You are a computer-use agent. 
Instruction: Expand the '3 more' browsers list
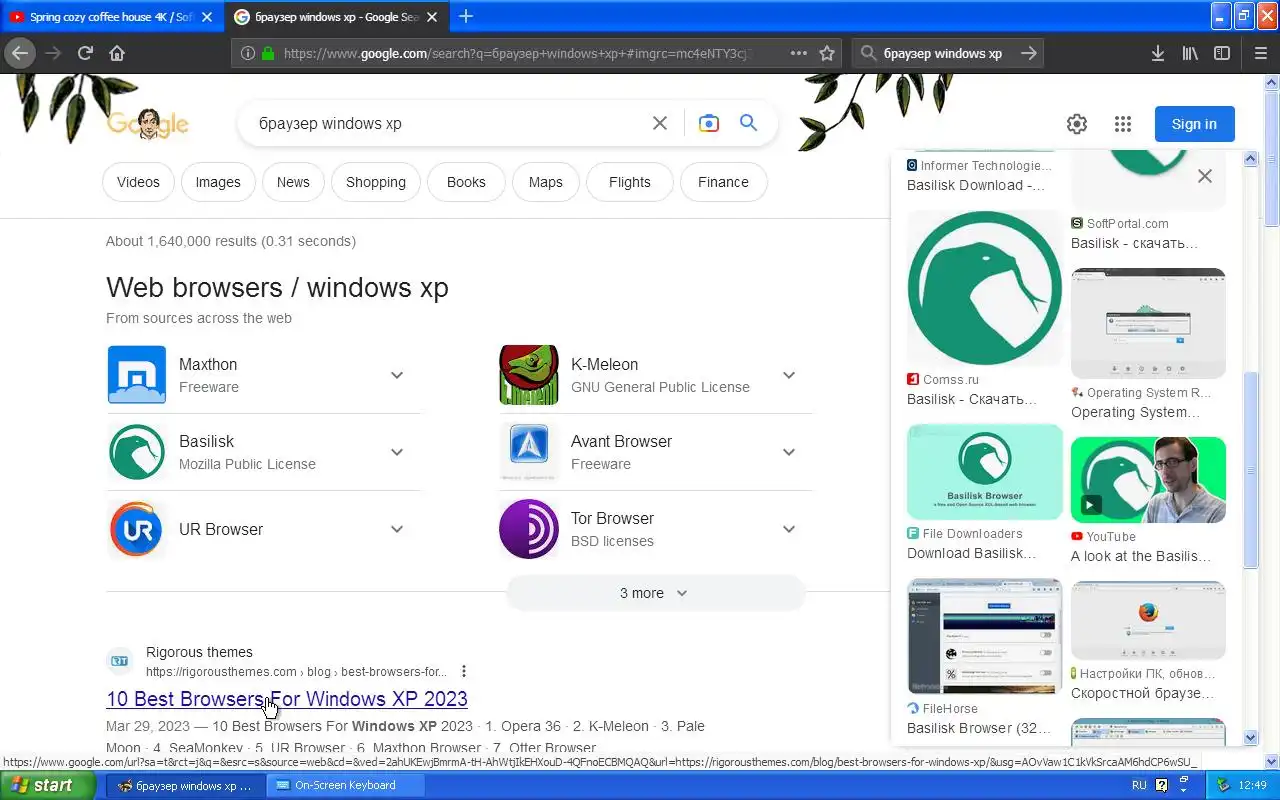655,593
